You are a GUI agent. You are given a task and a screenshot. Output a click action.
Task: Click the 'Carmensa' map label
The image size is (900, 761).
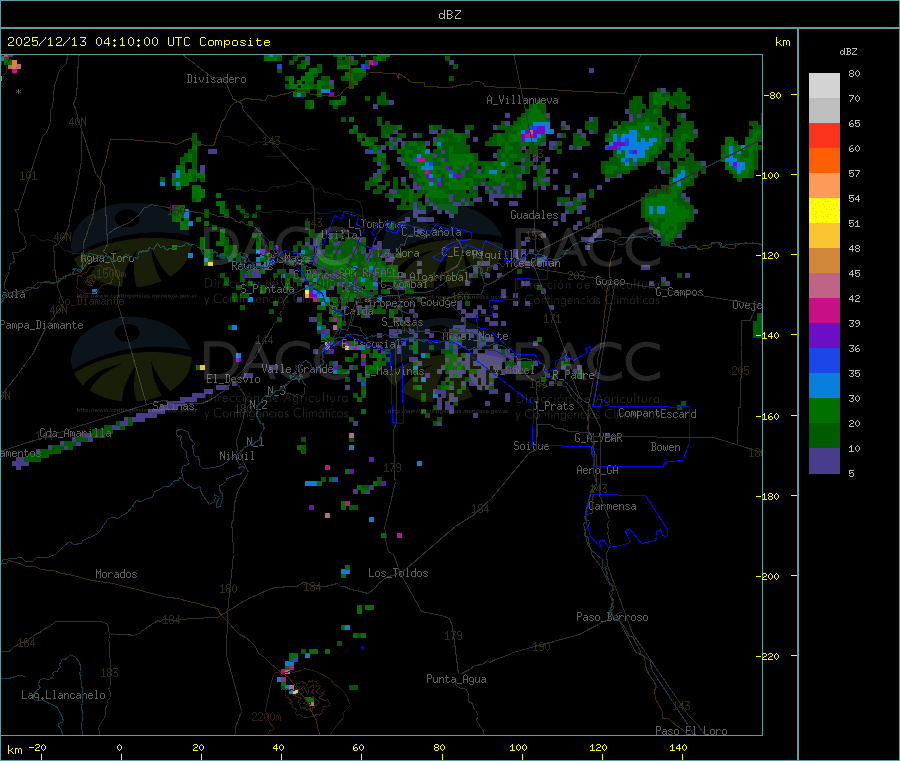[x=612, y=506]
